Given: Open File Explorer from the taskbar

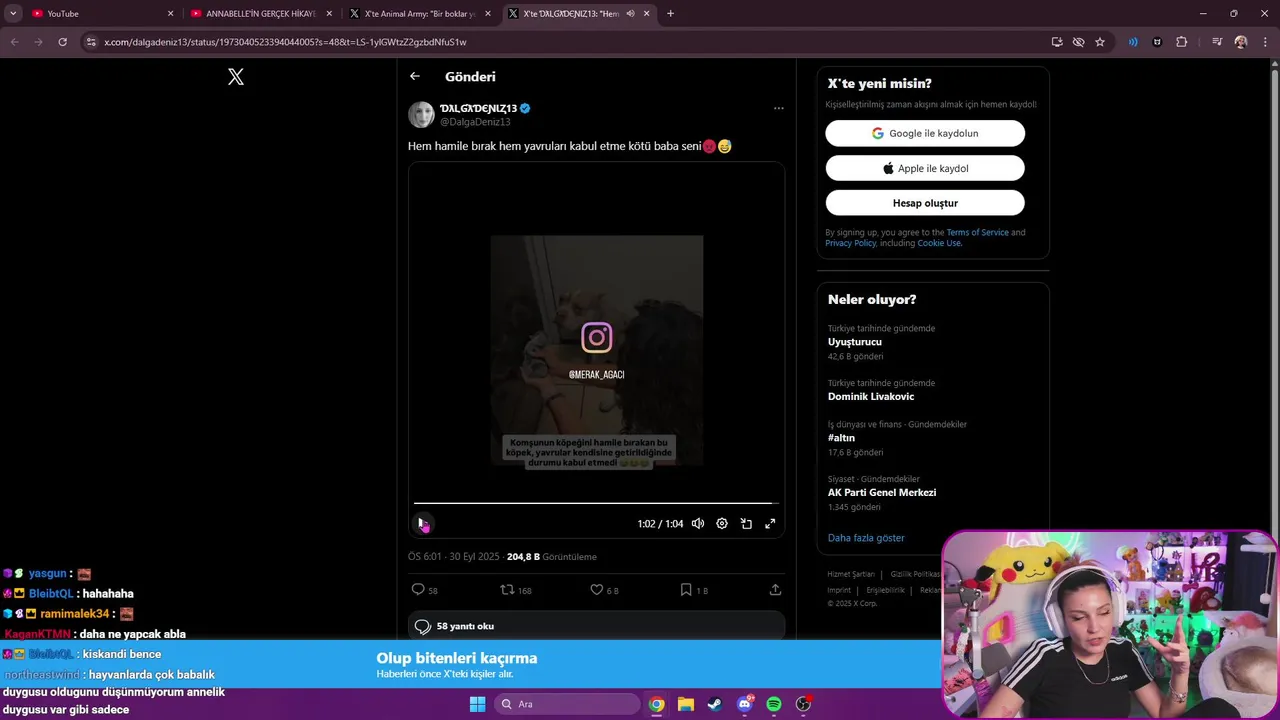Looking at the screenshot, I should 686,704.
